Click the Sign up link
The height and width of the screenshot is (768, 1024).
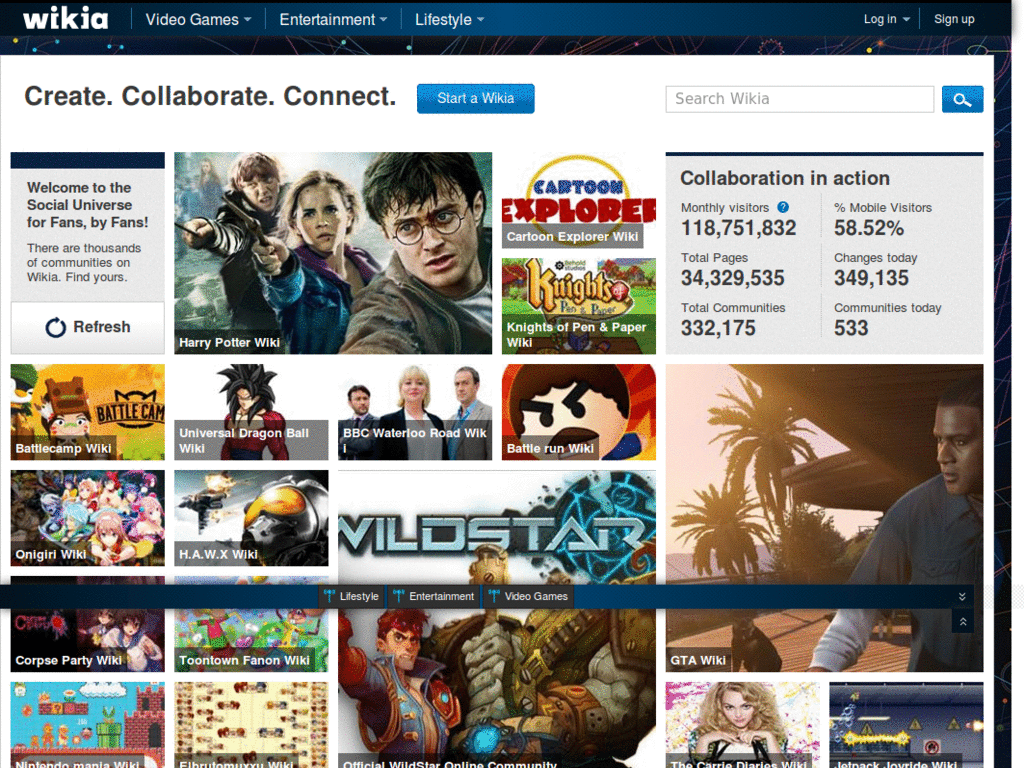tap(953, 20)
